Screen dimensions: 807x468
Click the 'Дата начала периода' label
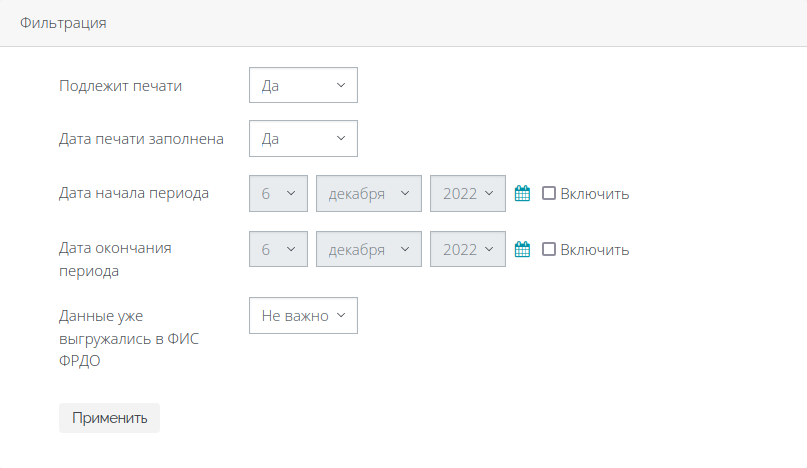134,193
